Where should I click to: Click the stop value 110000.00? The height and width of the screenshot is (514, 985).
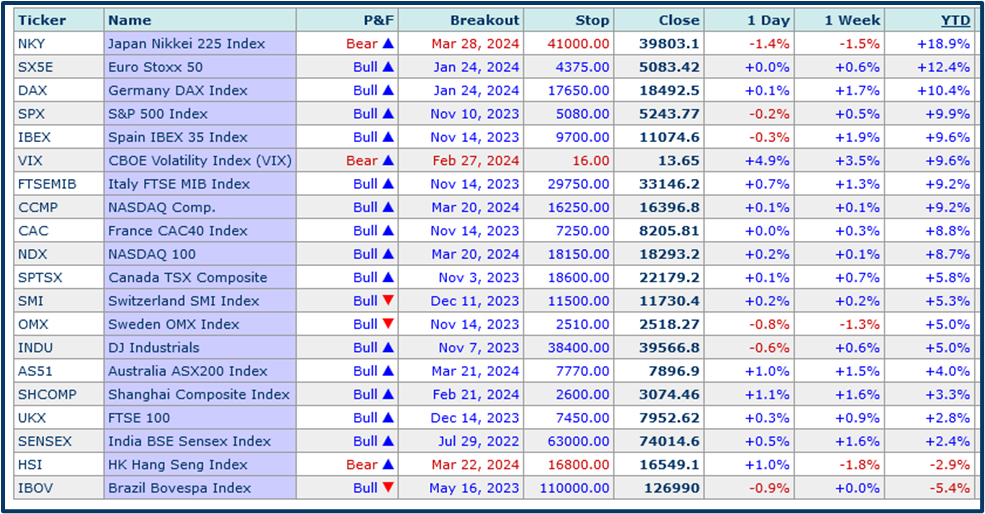click(575, 488)
